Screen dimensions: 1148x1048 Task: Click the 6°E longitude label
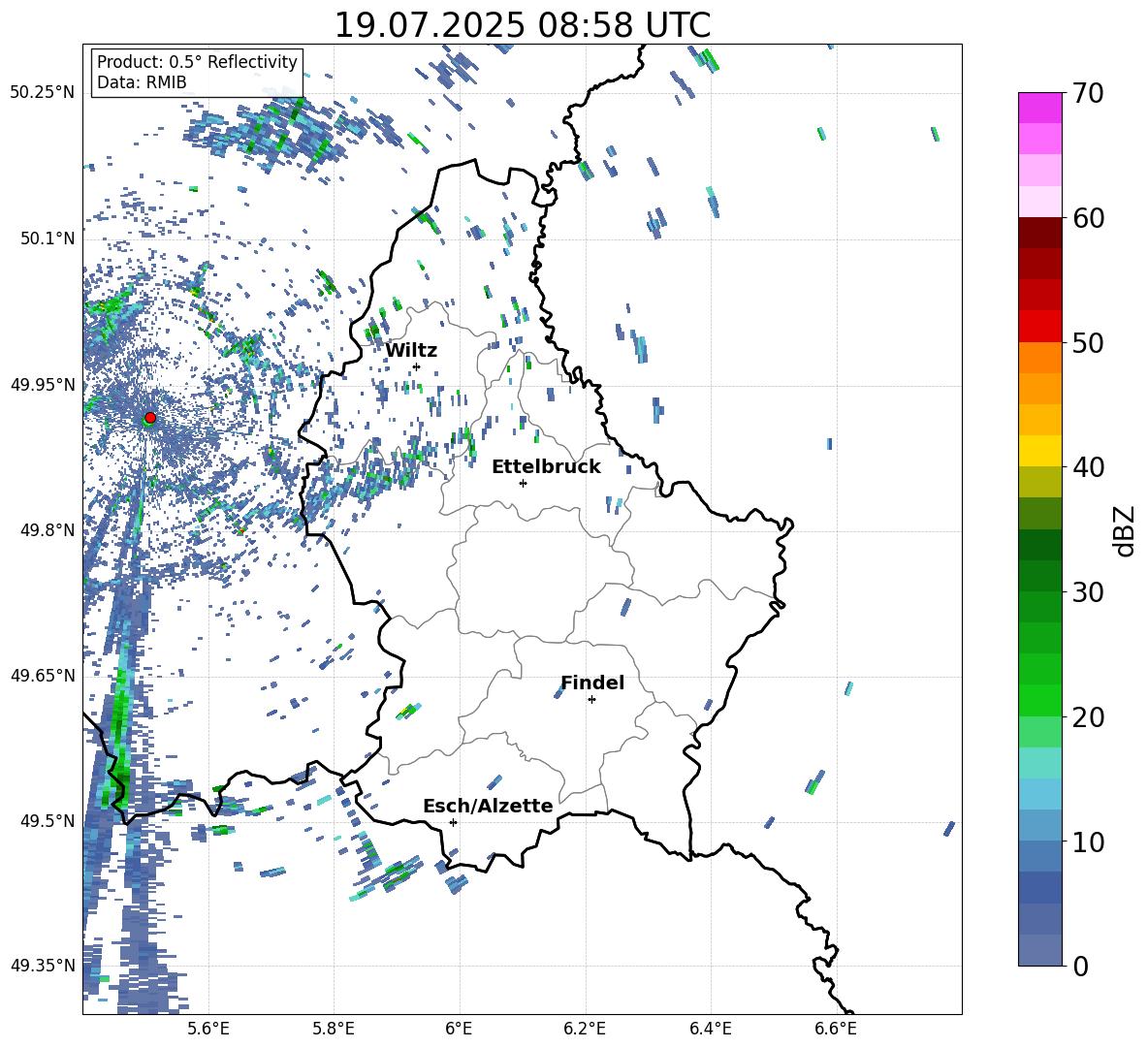pos(459,1029)
